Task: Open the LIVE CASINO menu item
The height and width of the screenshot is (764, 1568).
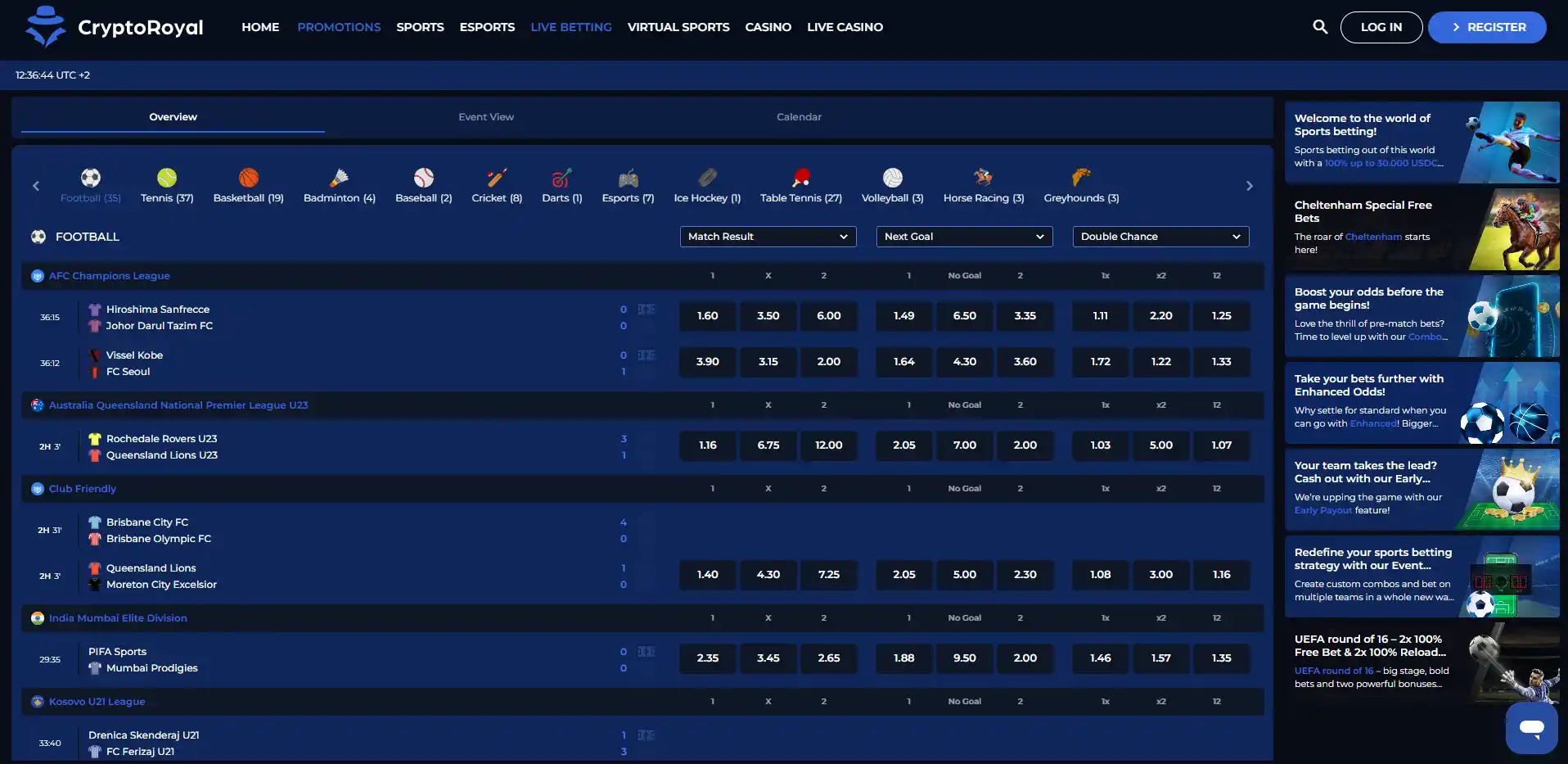Action: click(x=845, y=27)
